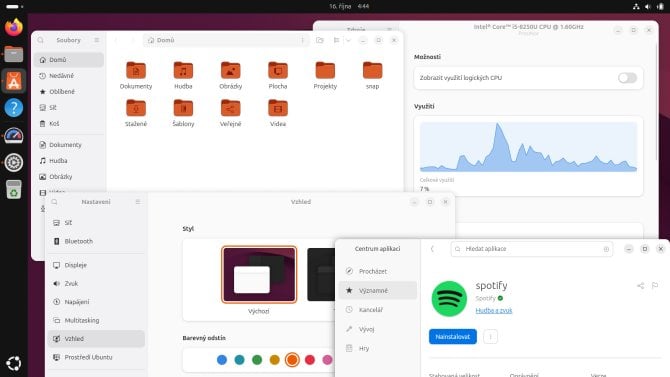Click search icon in Soubory sidebar

tap(41, 40)
